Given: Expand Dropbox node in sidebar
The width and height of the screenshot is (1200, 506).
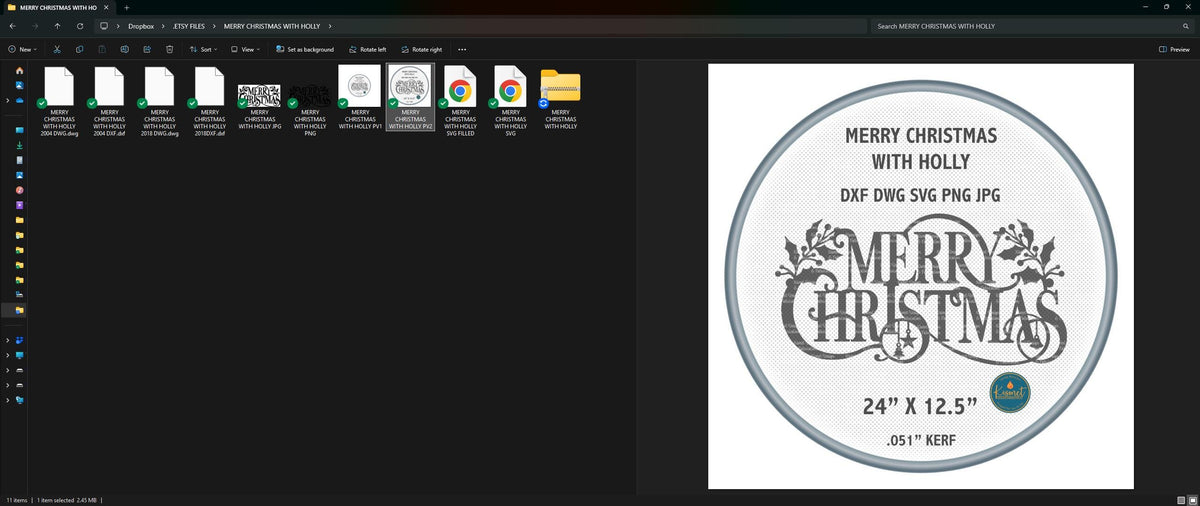Looking at the screenshot, I should coord(8,340).
